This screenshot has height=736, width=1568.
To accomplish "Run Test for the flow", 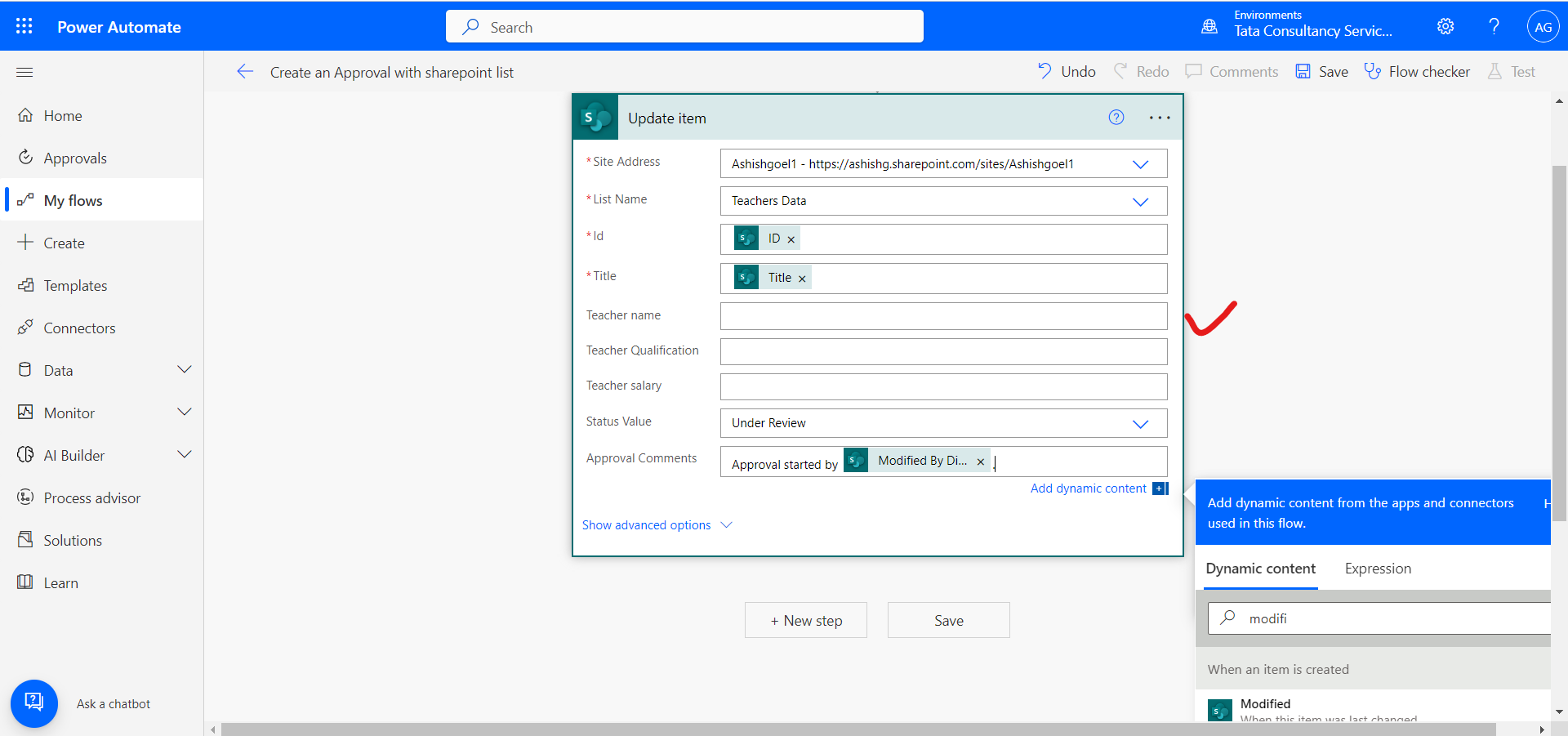I will click(1510, 71).
